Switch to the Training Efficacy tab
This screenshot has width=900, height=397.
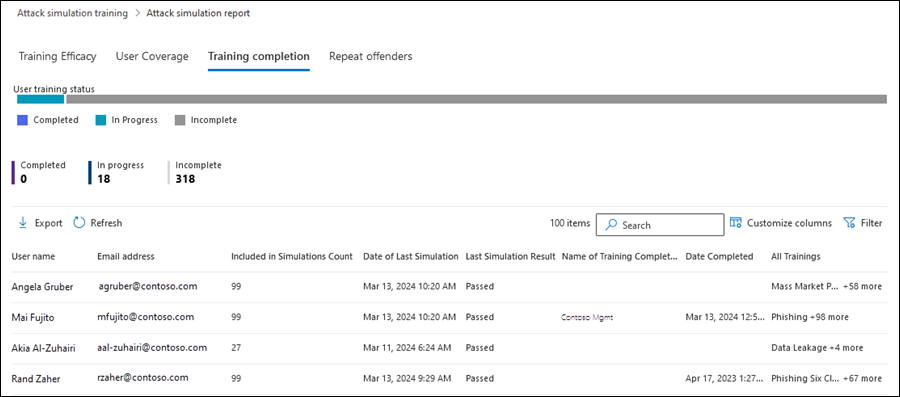(x=57, y=56)
